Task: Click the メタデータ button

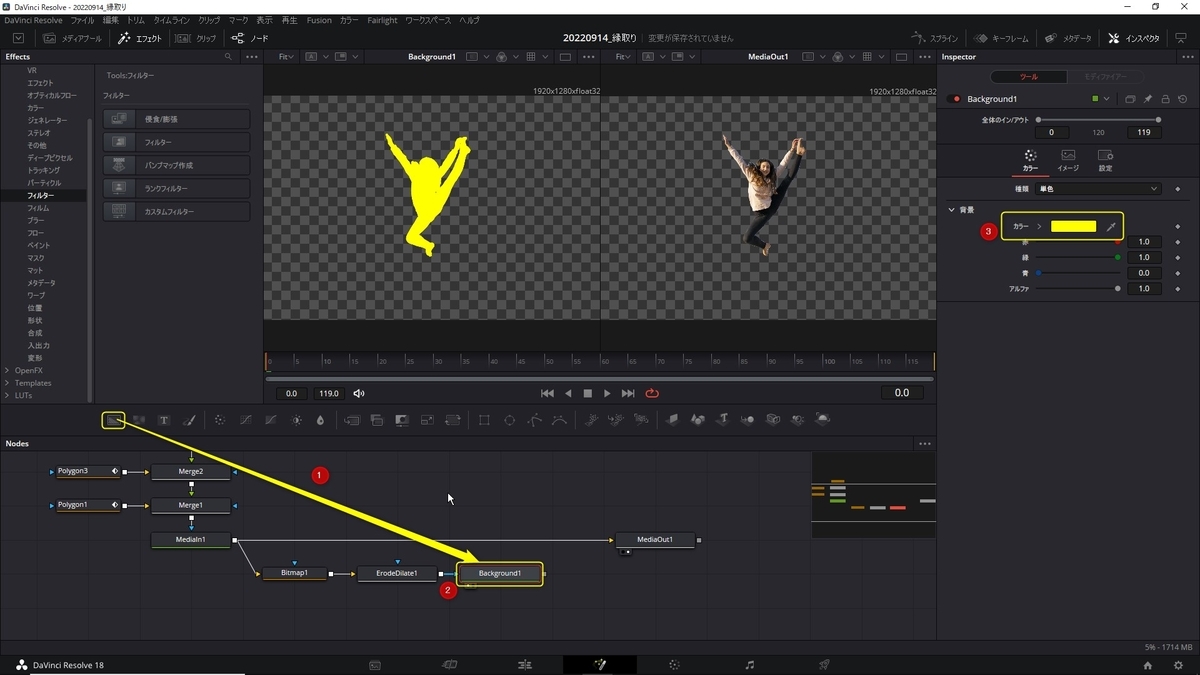Action: point(1067,38)
